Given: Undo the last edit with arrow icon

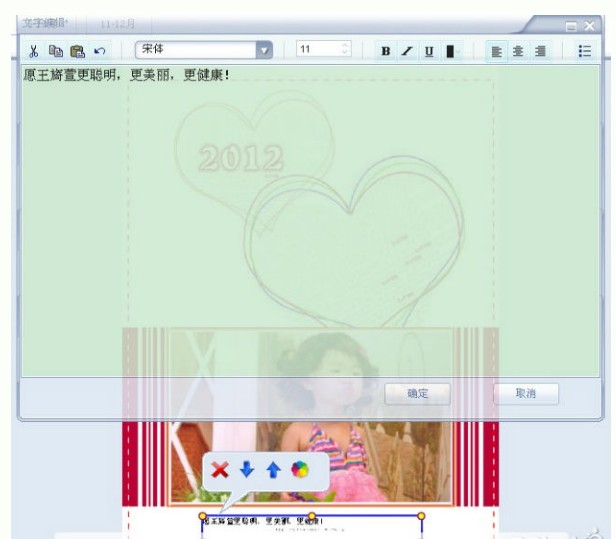Looking at the screenshot, I should (x=99, y=50).
